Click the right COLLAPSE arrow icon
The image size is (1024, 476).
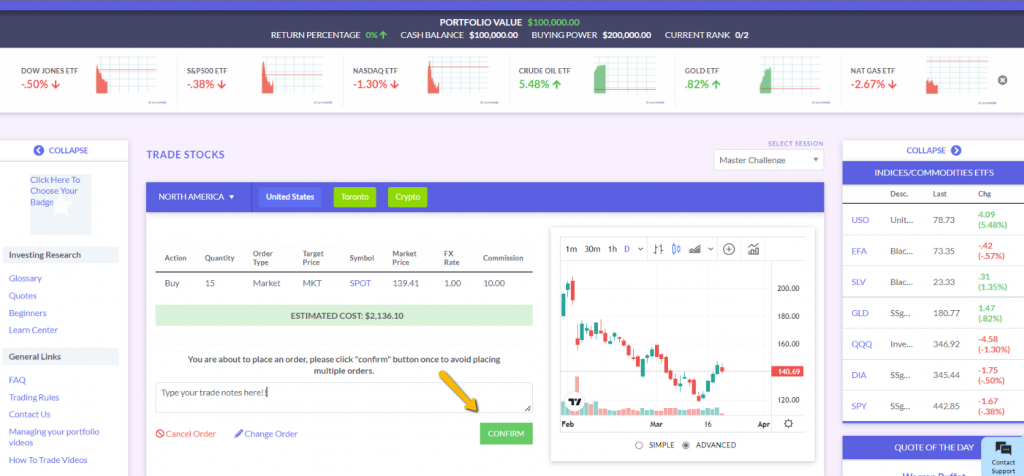click(x=956, y=150)
